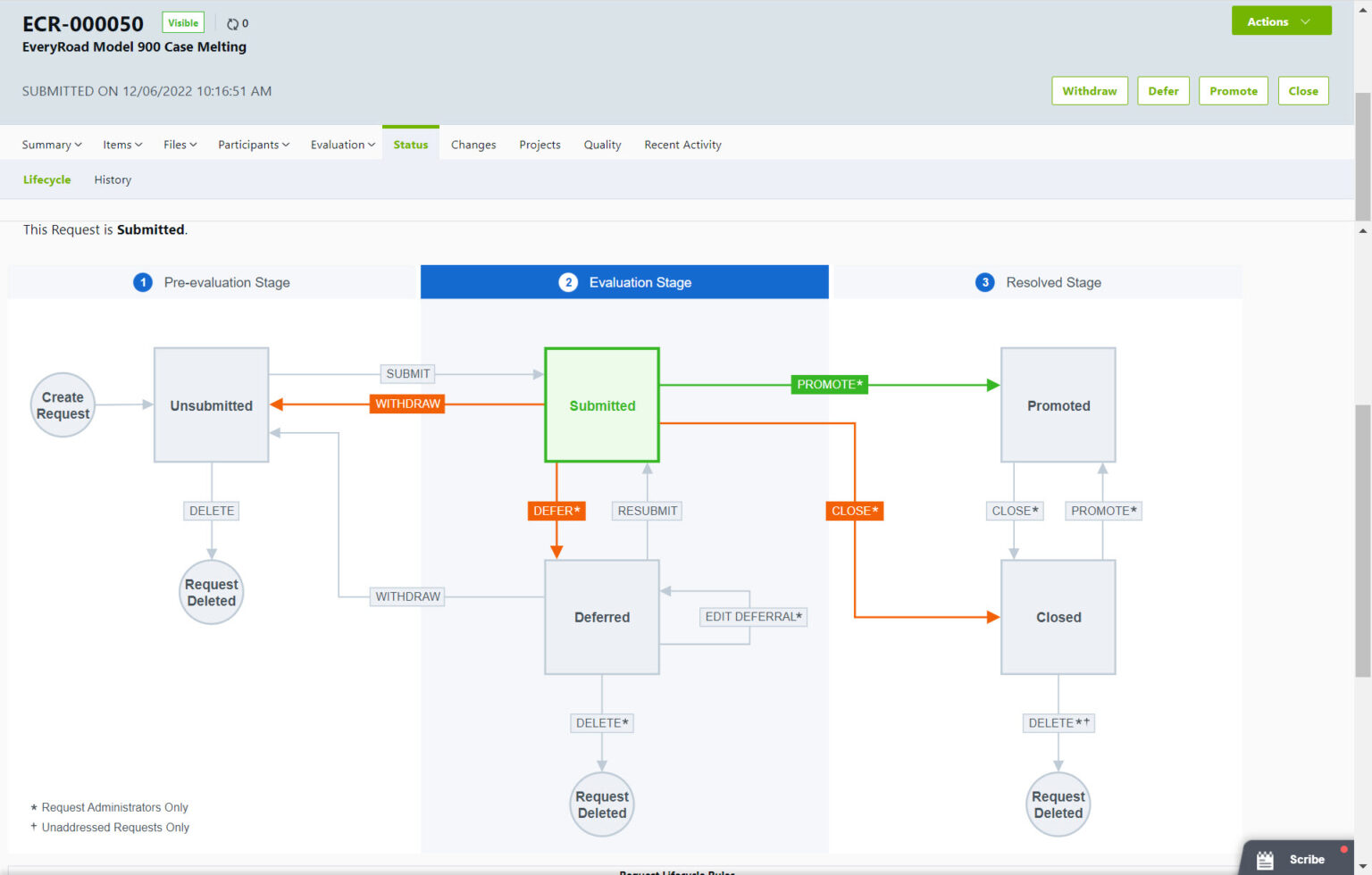The height and width of the screenshot is (875, 1372).
Task: Select the Submitted state box in the diagram
Action: tap(601, 404)
